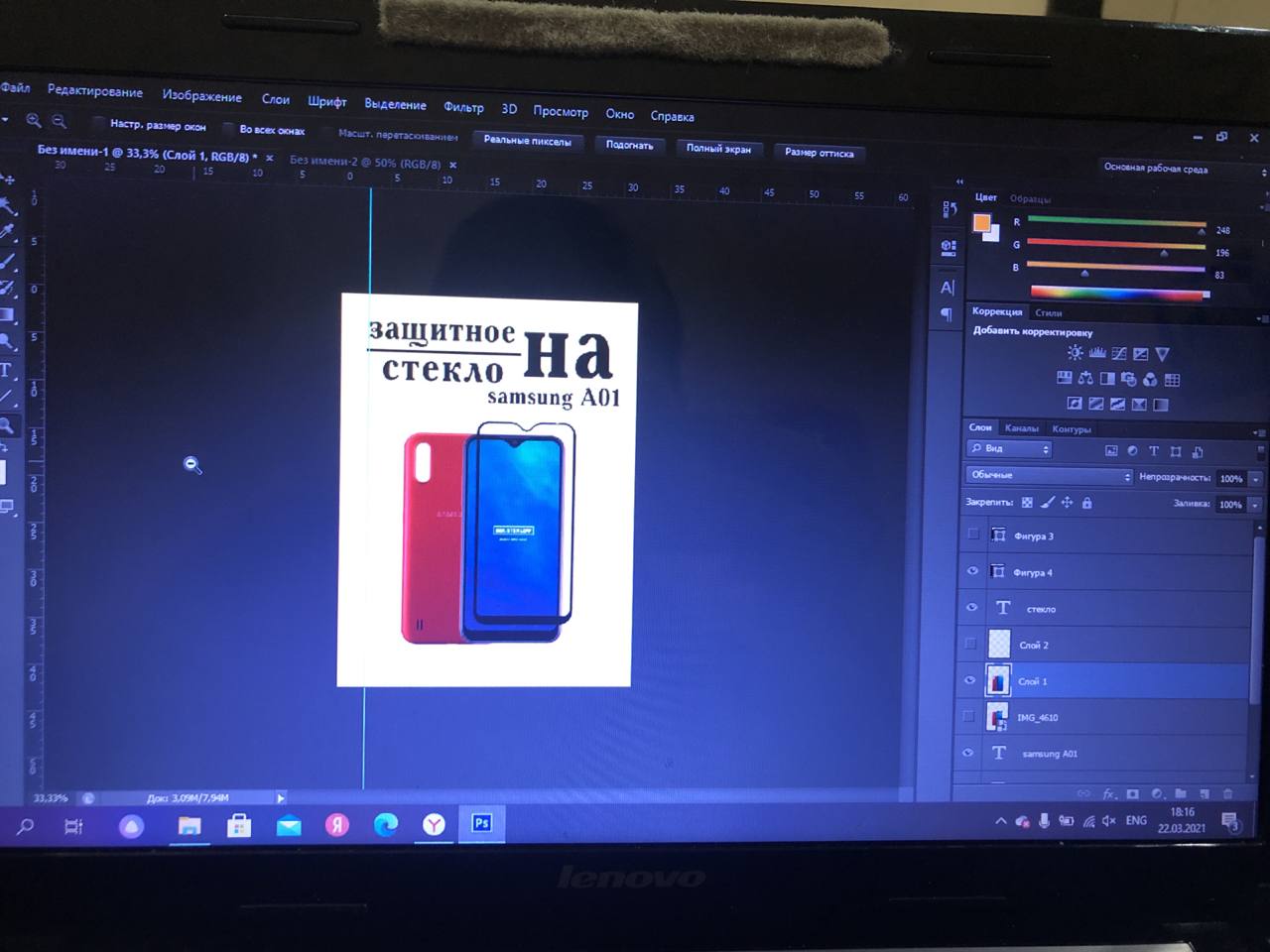This screenshot has height=952, width=1270.
Task: Add a Levels adjustment
Action: [1097, 353]
